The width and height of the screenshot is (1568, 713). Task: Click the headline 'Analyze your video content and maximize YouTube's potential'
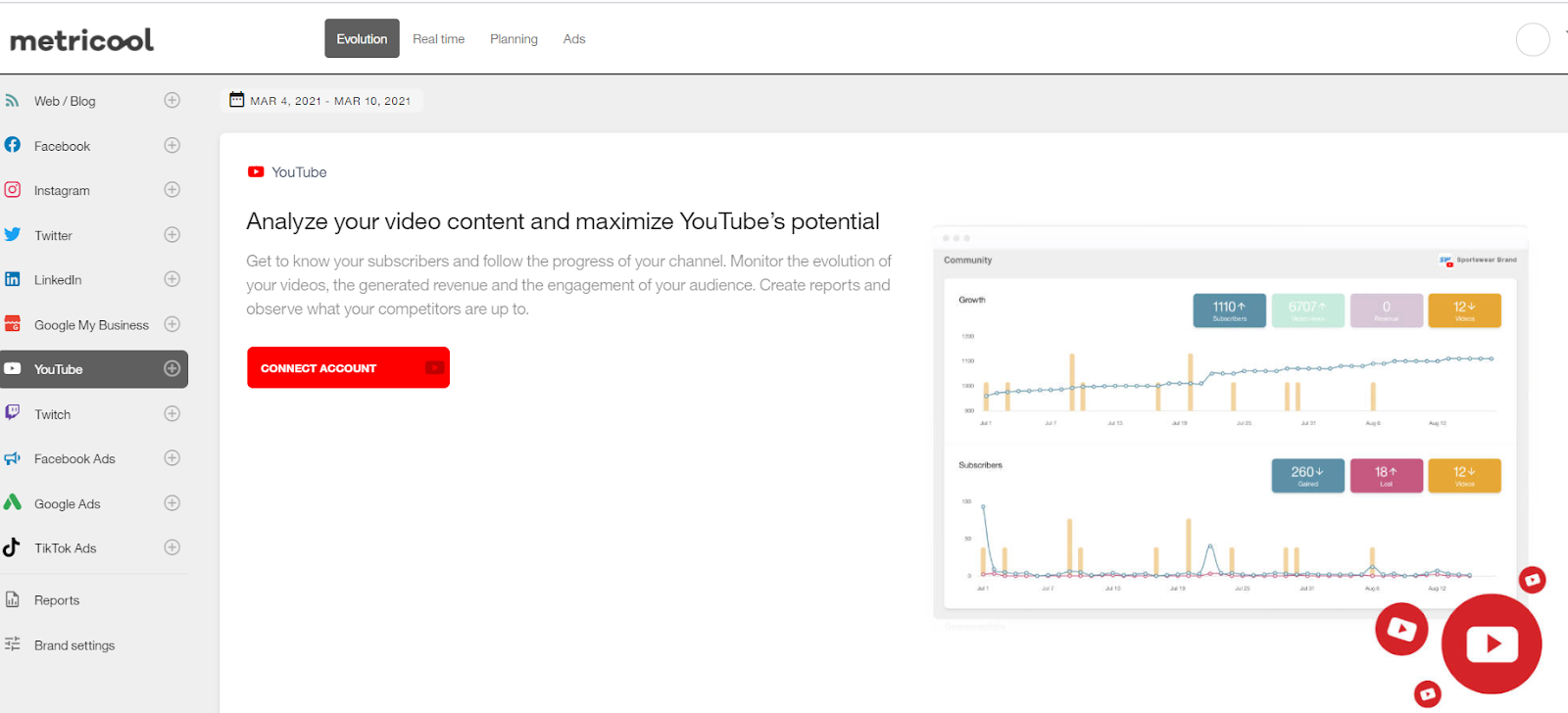tap(563, 221)
